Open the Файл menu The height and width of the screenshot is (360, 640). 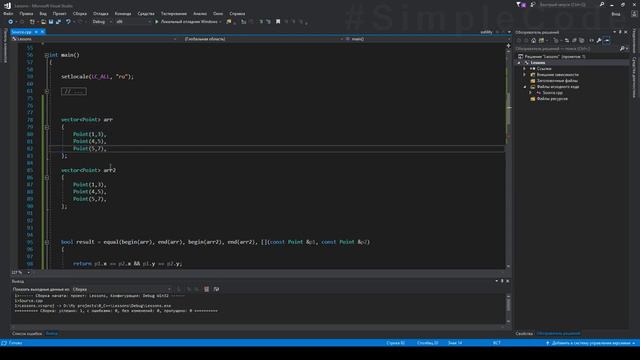click(8, 13)
